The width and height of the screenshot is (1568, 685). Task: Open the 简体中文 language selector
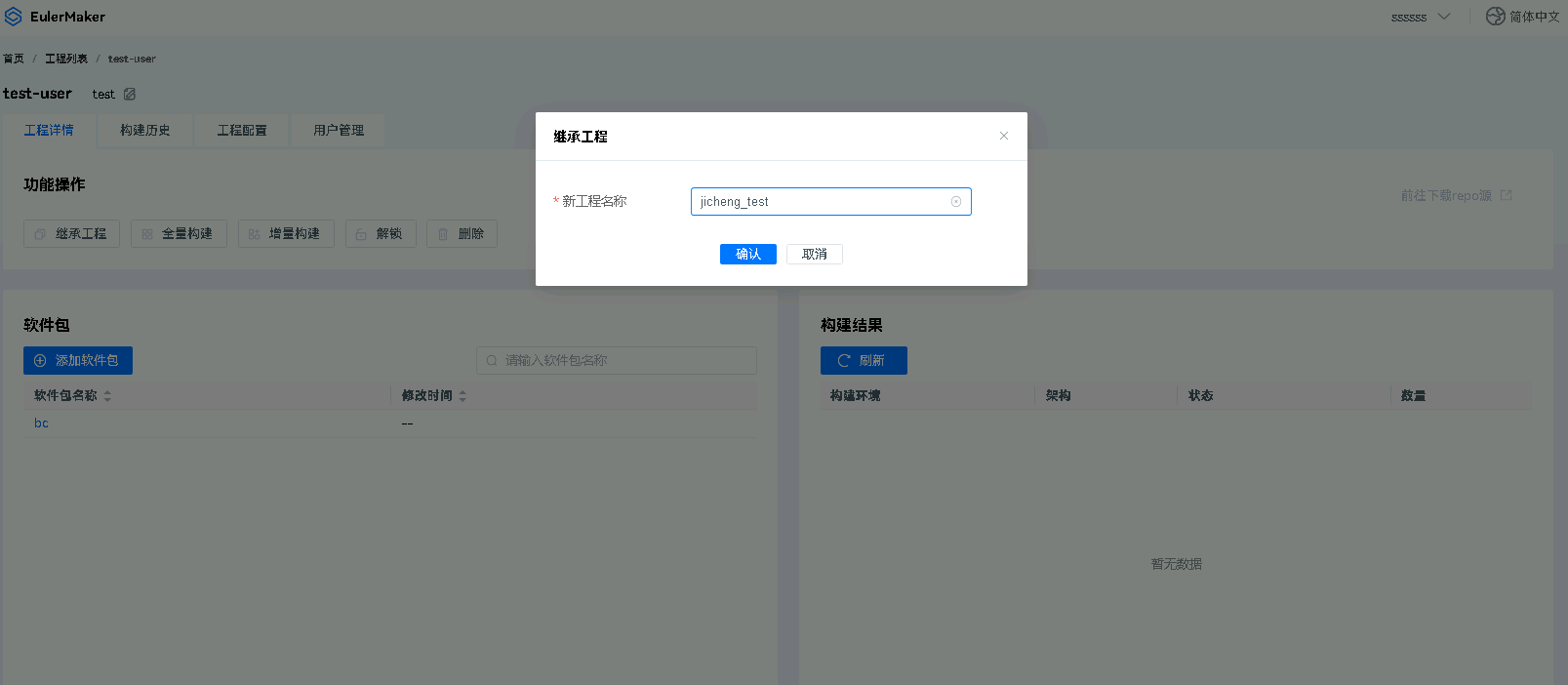[x=1533, y=17]
